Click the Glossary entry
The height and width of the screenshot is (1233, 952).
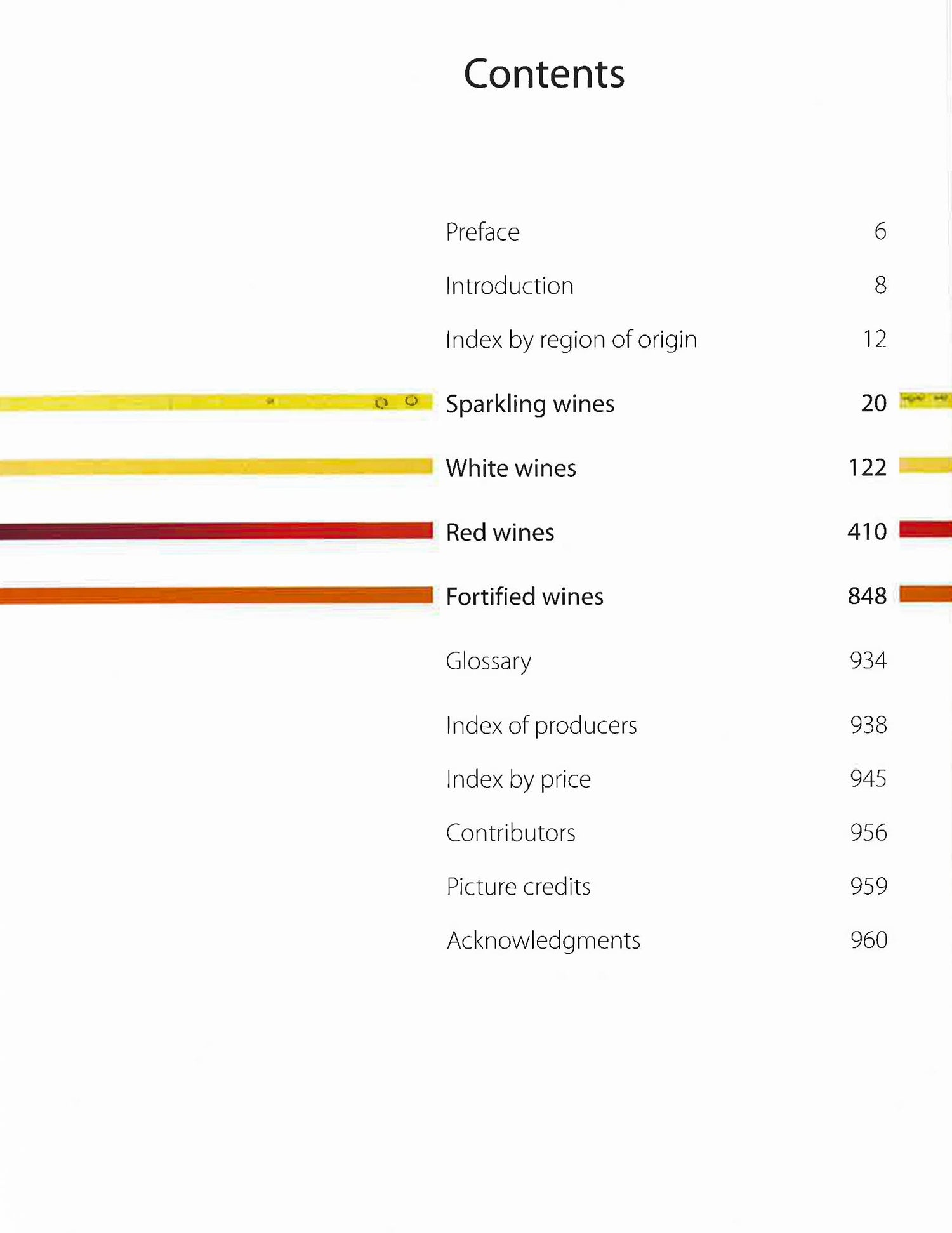click(x=488, y=661)
